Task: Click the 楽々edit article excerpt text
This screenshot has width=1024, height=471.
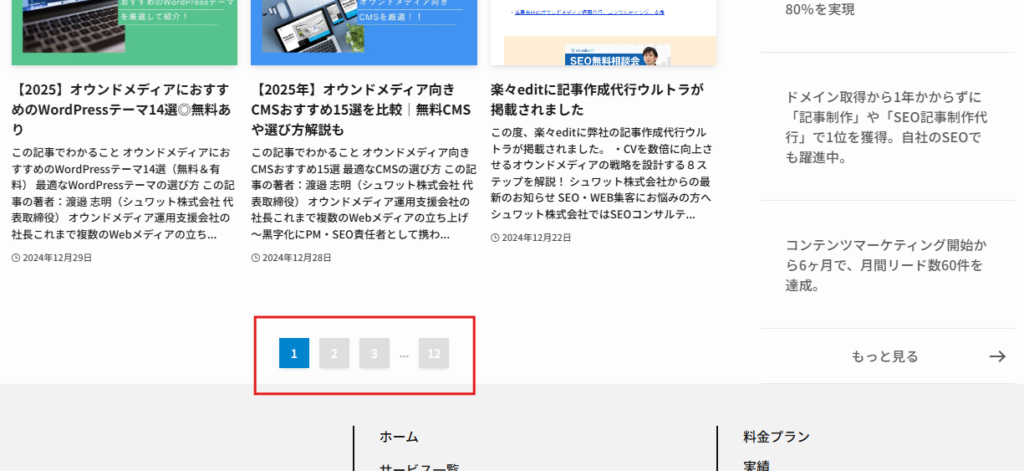Action: coord(602,173)
